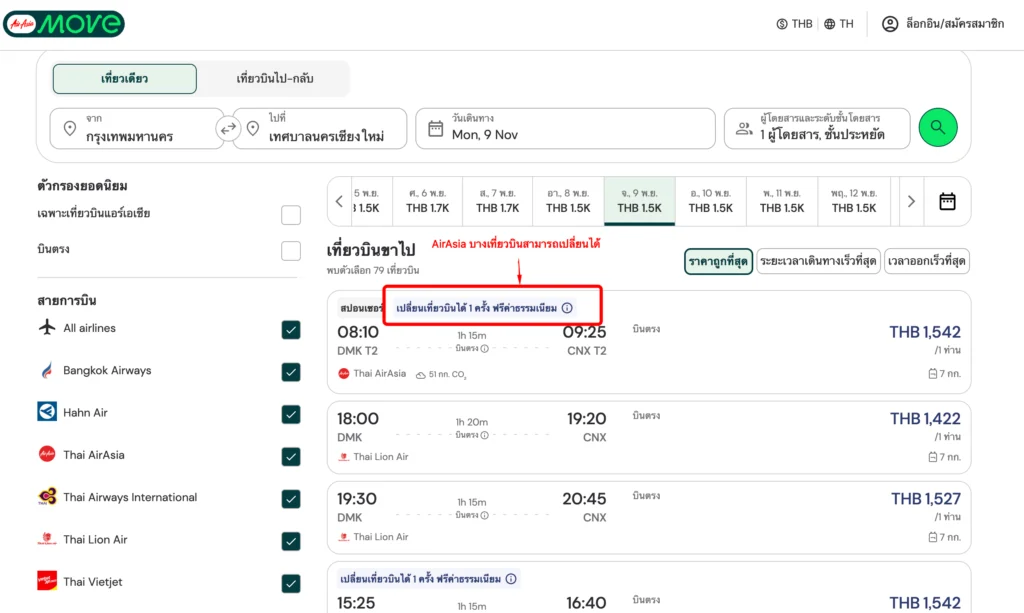Image resolution: width=1024 pixels, height=613 pixels.
Task: Select the one-way (เที่ยวเดียว) tab
Action: tap(125, 79)
